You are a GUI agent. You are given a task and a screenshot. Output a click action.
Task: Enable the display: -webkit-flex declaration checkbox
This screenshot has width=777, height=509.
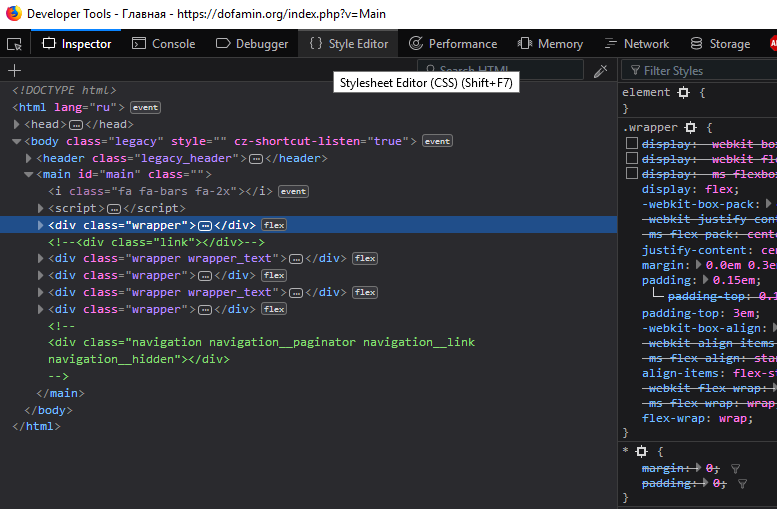coord(631,159)
